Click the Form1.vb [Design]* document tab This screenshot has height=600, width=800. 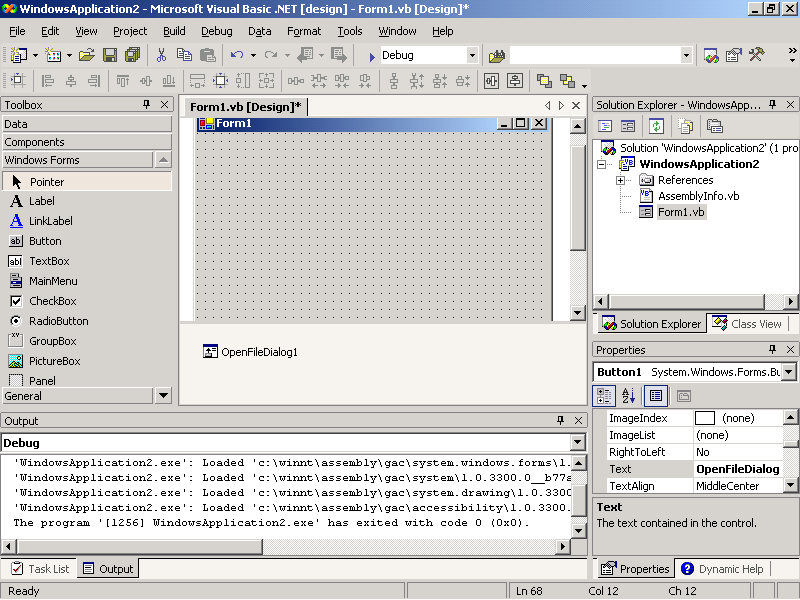point(245,107)
